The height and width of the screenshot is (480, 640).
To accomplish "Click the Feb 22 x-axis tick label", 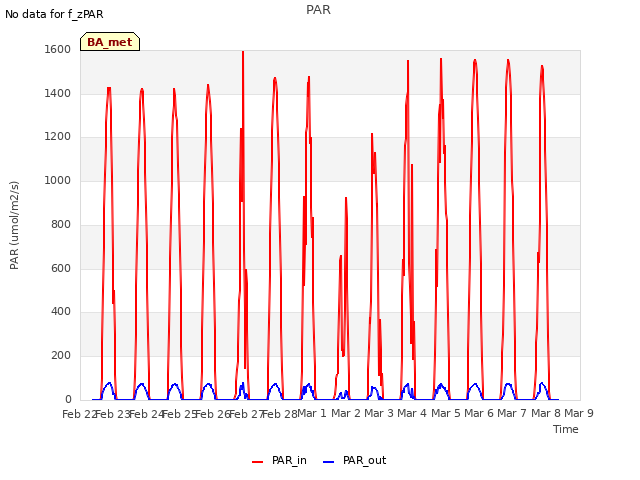I will [x=79, y=414].
